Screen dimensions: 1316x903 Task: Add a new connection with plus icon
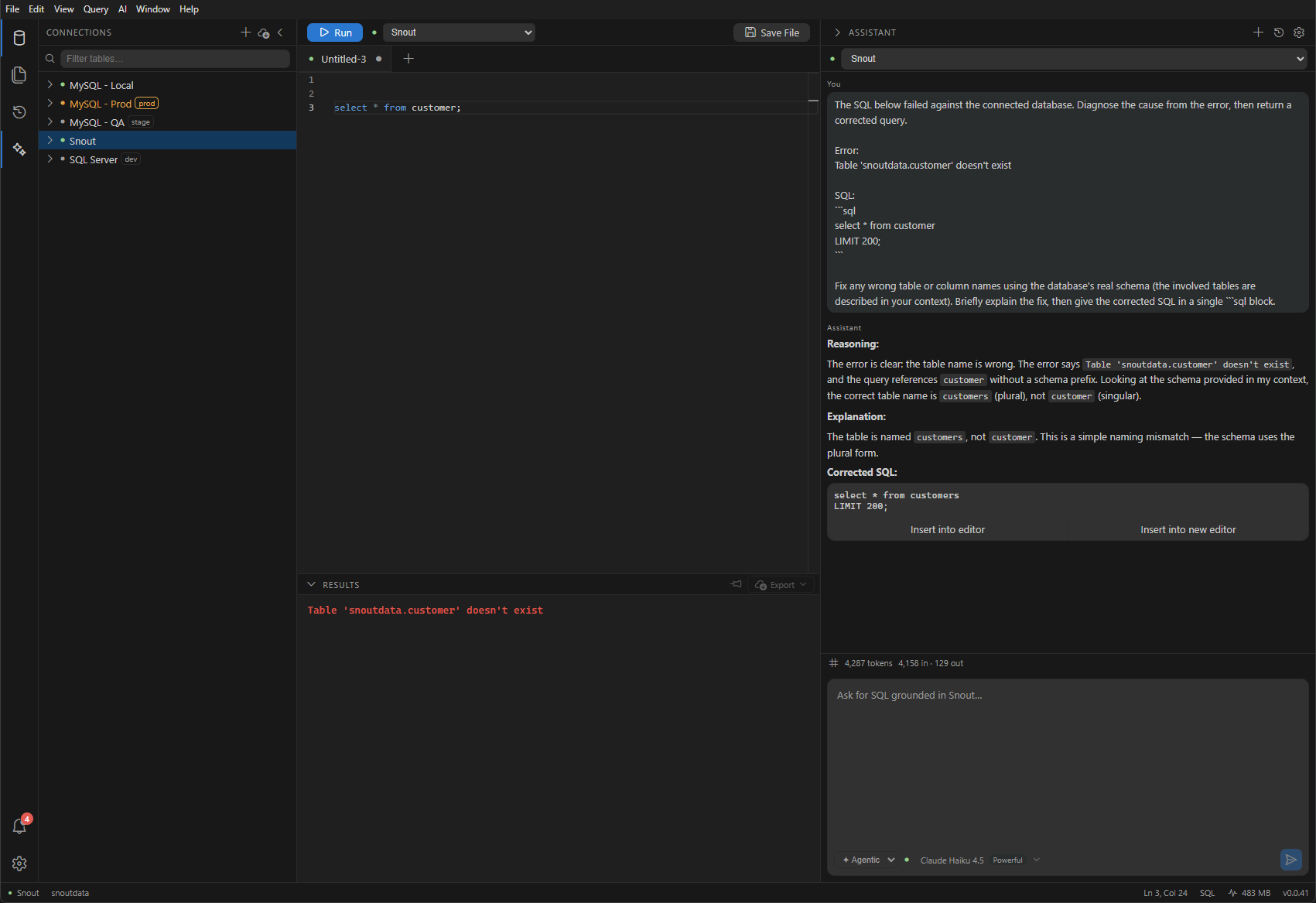click(x=246, y=32)
